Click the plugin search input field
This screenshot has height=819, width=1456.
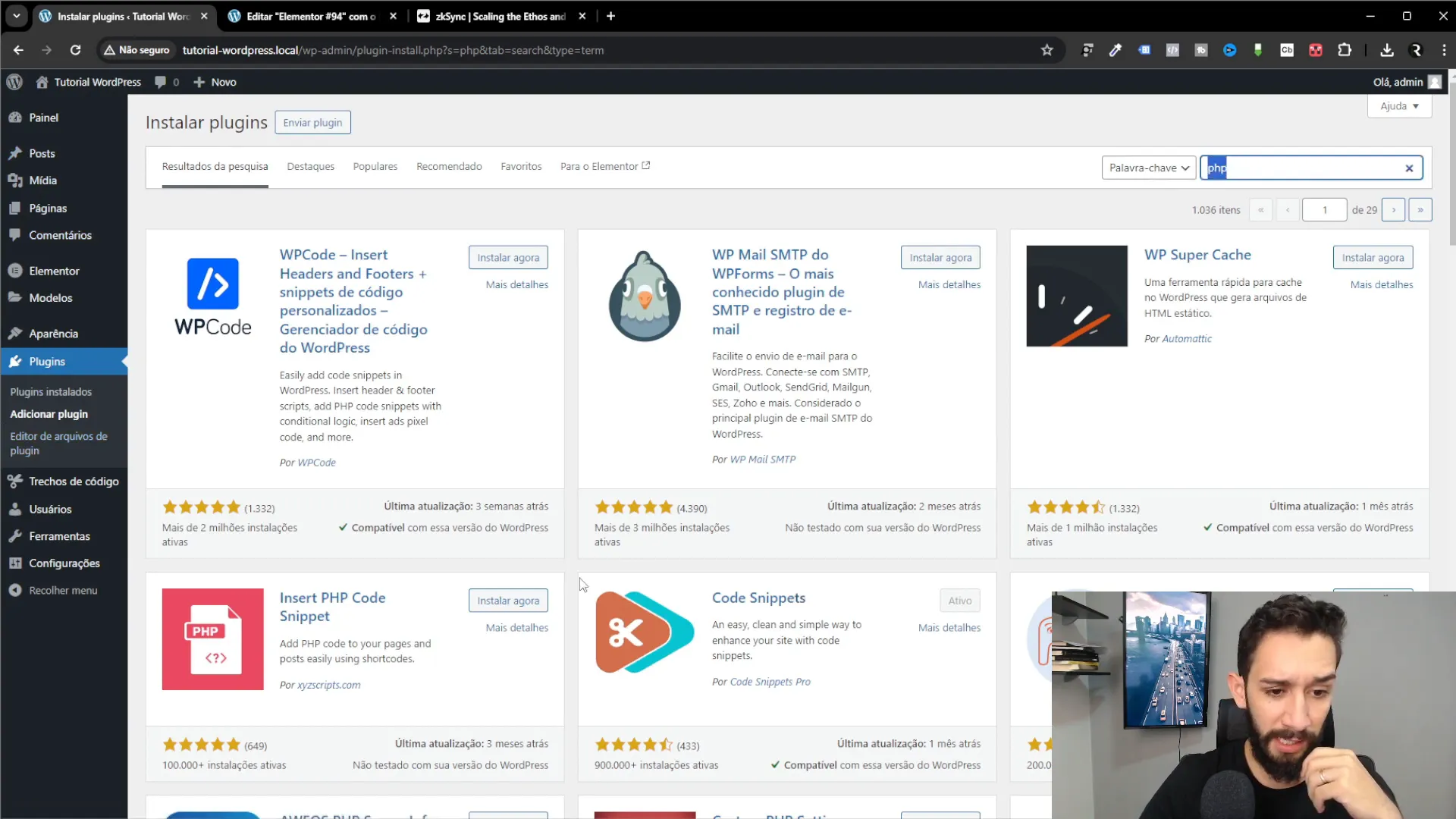pos(1310,168)
